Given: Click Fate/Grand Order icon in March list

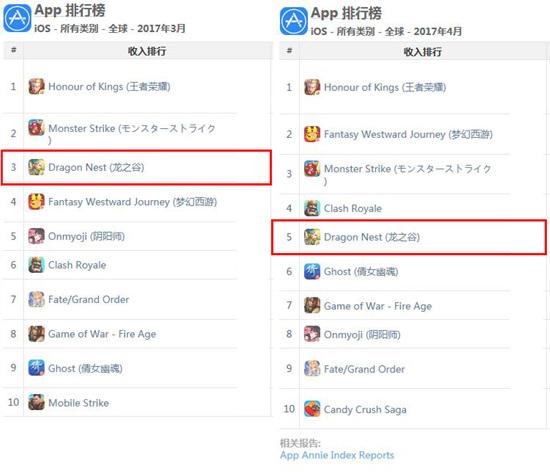Looking at the screenshot, I should tap(36, 299).
